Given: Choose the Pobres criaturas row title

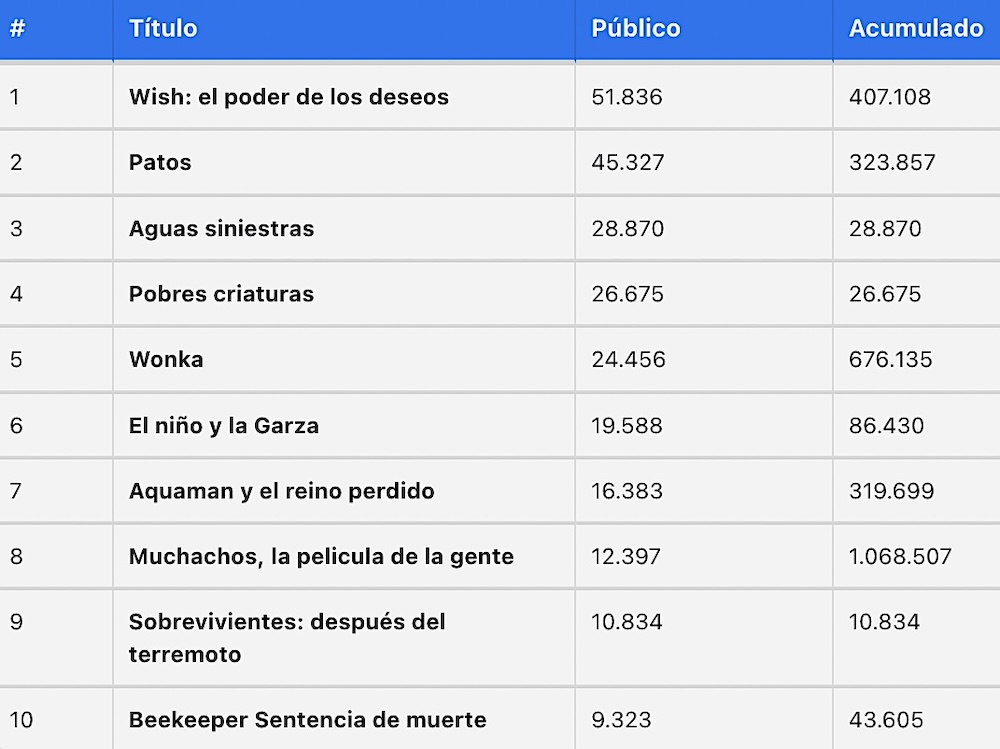Looking at the screenshot, I should click(x=221, y=294).
